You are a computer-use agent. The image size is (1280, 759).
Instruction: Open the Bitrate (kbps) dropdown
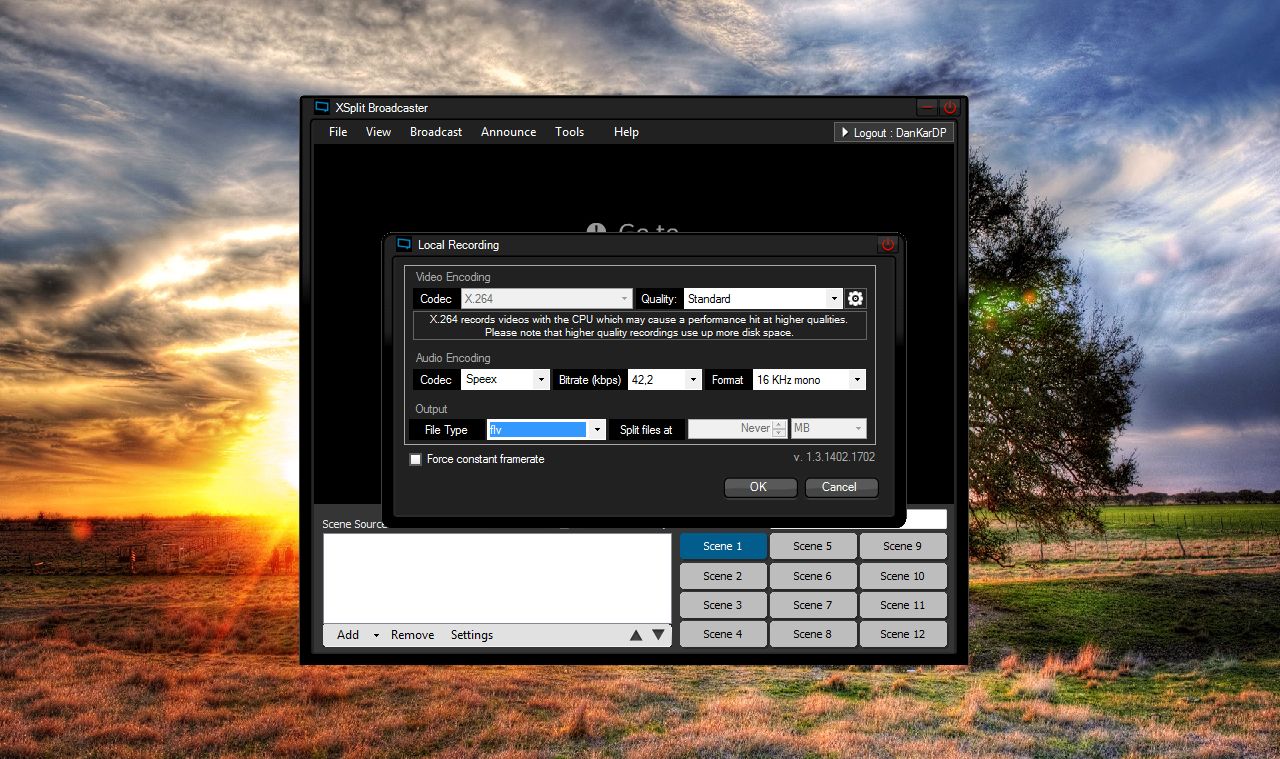(x=665, y=379)
